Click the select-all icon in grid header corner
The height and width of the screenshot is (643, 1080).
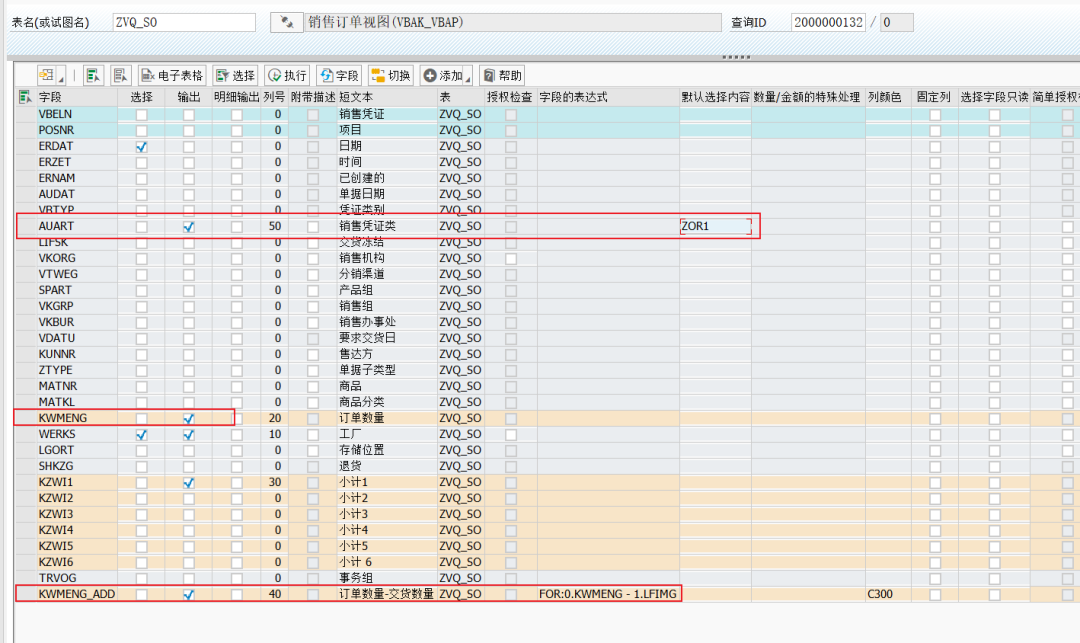coord(25,97)
